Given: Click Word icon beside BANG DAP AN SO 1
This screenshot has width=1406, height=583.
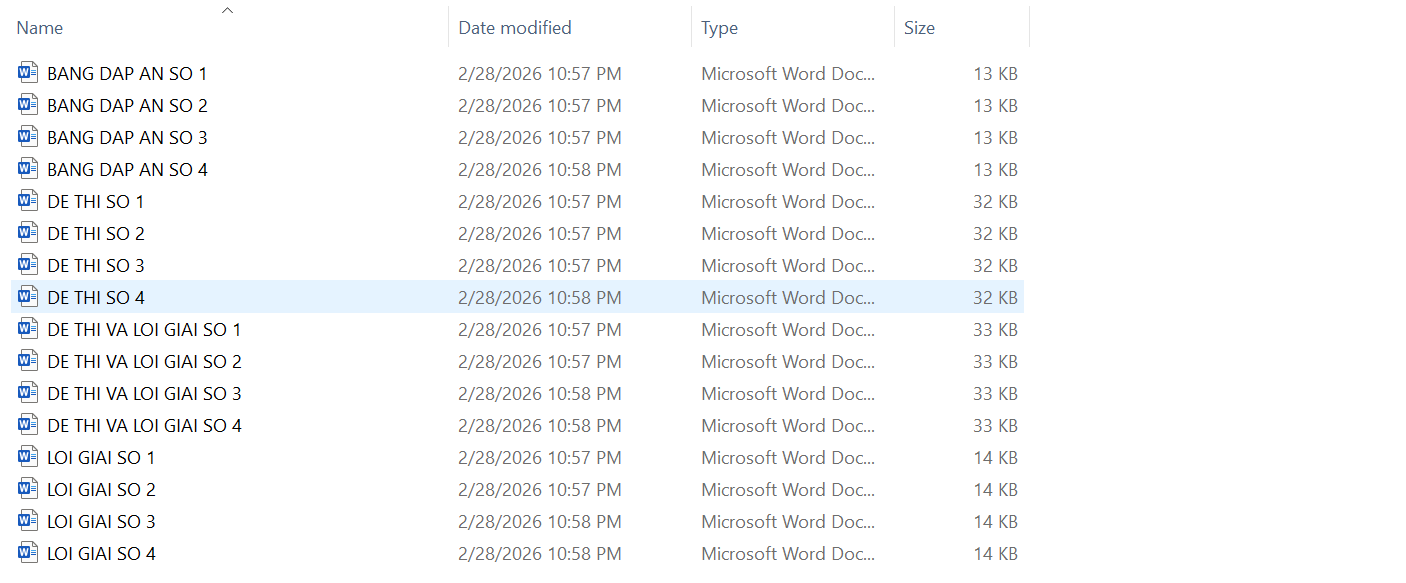Looking at the screenshot, I should 28,73.
